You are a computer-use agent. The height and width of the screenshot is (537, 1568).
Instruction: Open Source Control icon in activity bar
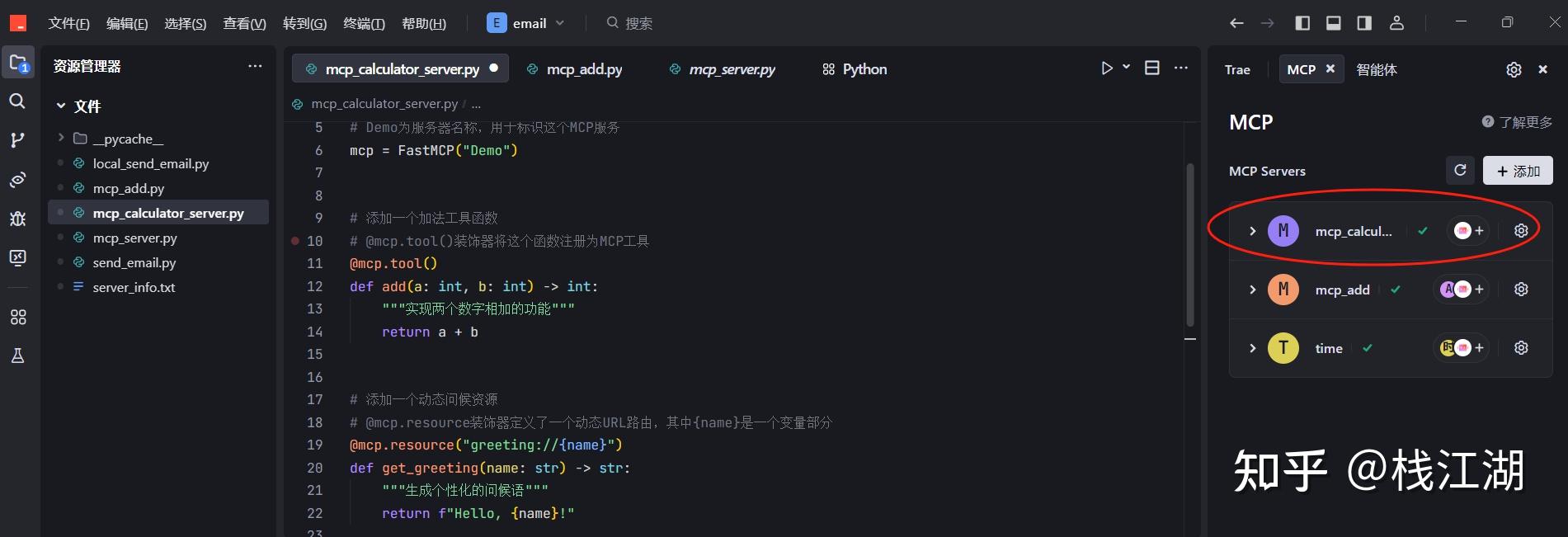pos(17,140)
